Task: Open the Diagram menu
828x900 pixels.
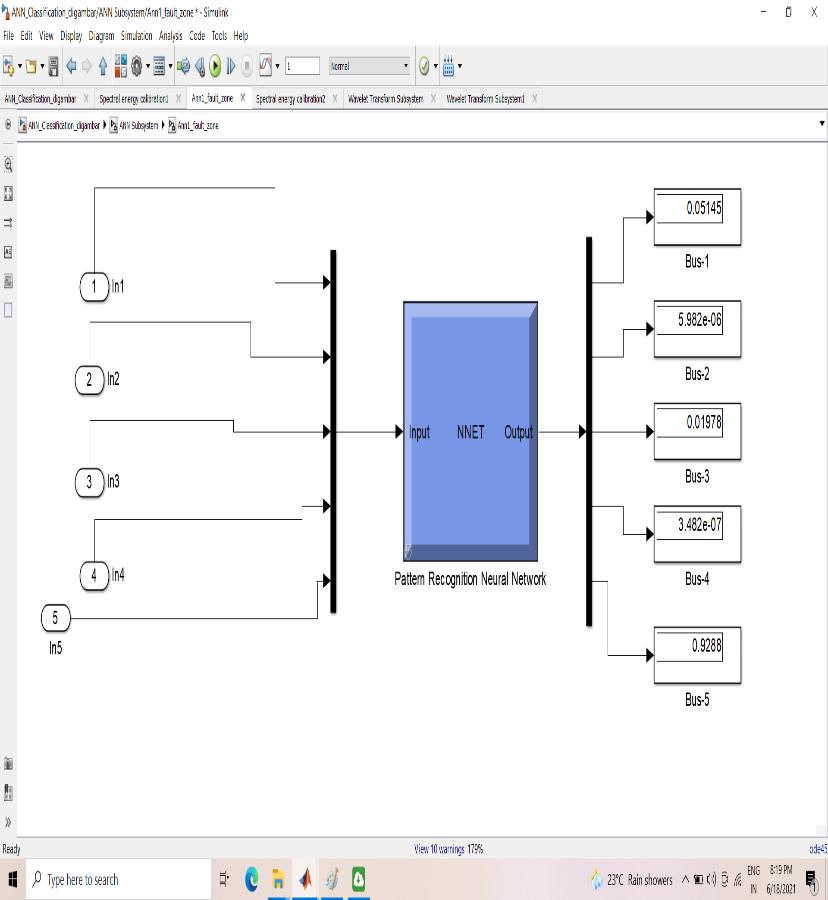Action: 102,36
